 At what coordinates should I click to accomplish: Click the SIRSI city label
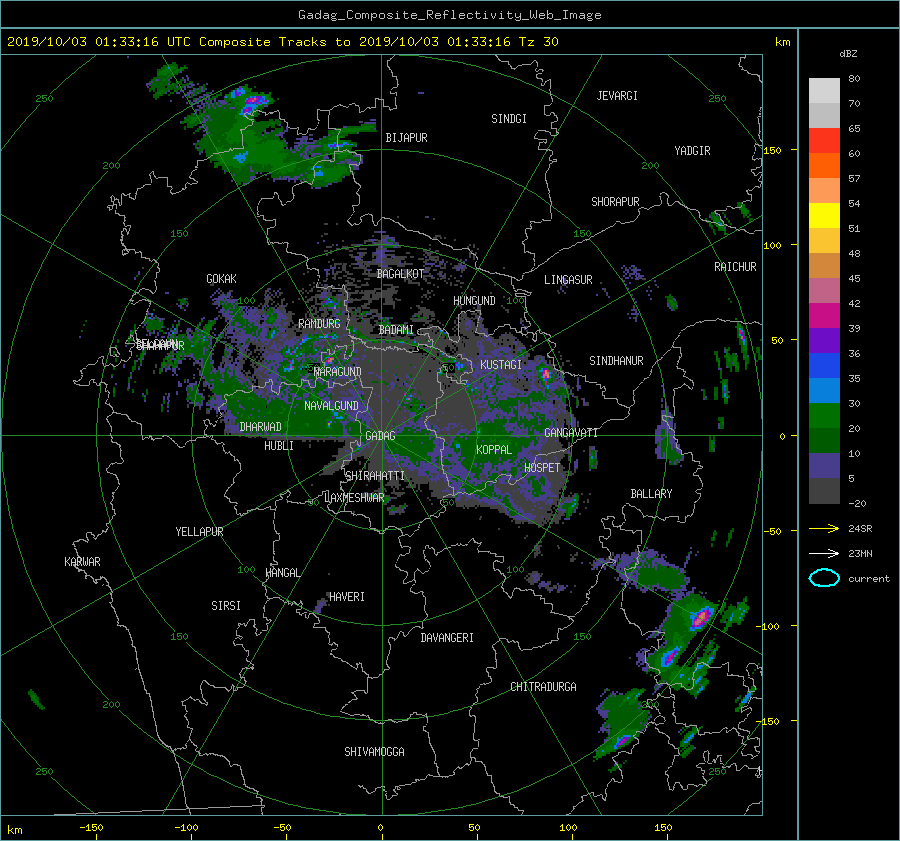coord(226,606)
